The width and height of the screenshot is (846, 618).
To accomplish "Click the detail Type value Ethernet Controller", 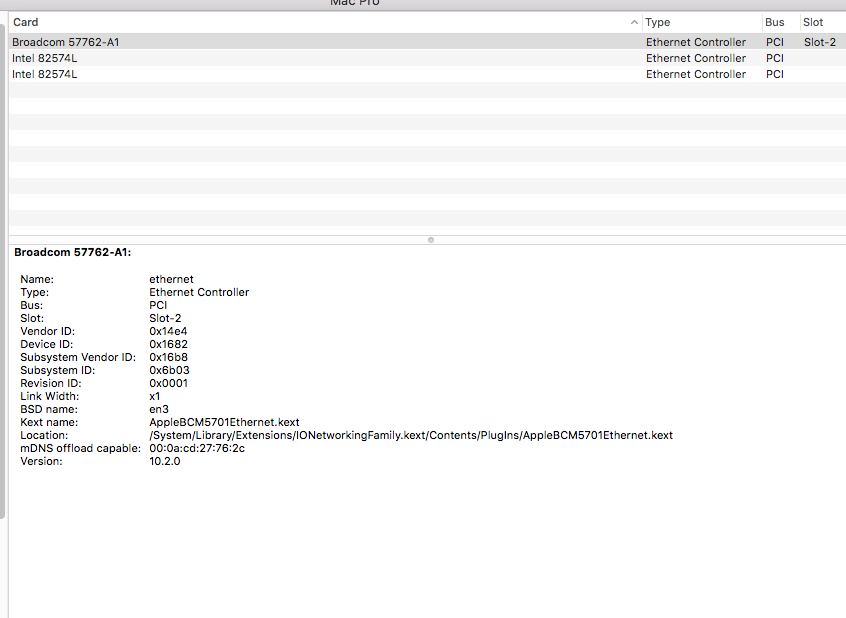I will point(199,292).
